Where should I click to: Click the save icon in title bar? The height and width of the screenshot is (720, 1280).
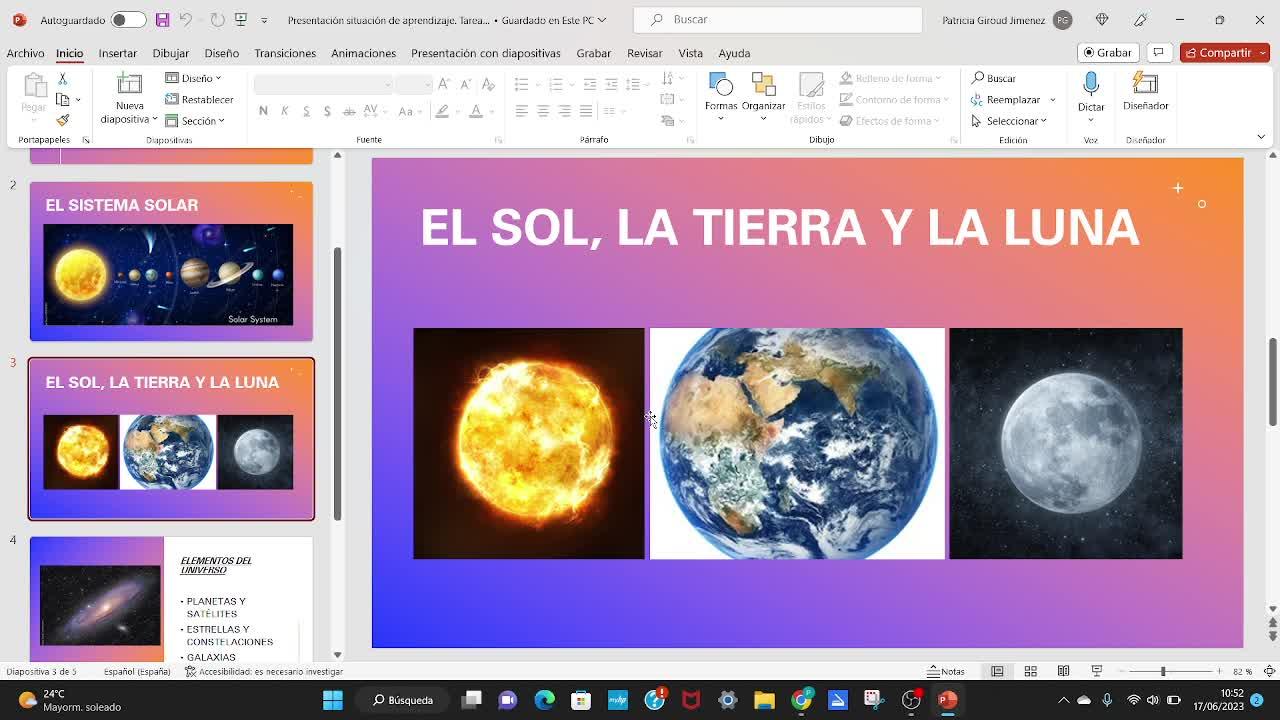pos(162,20)
